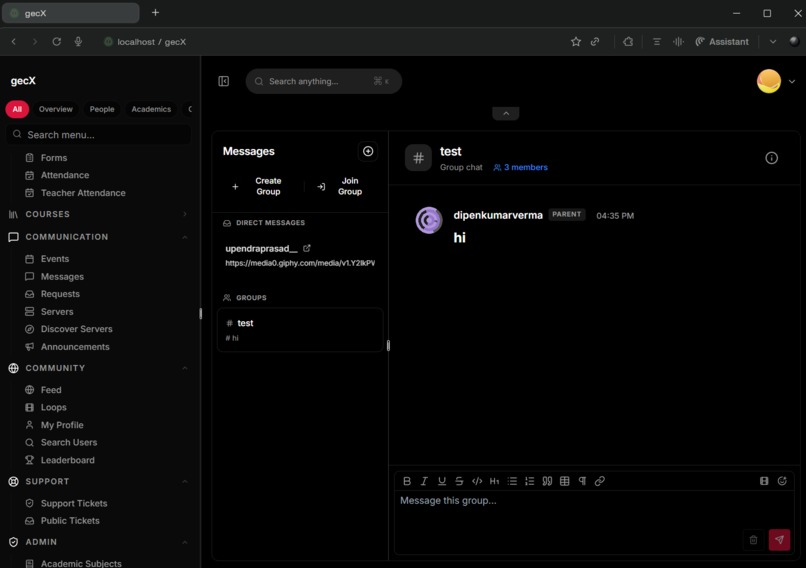
Task: Collapse the sidebar with the panel toggle icon
Action: tap(224, 81)
